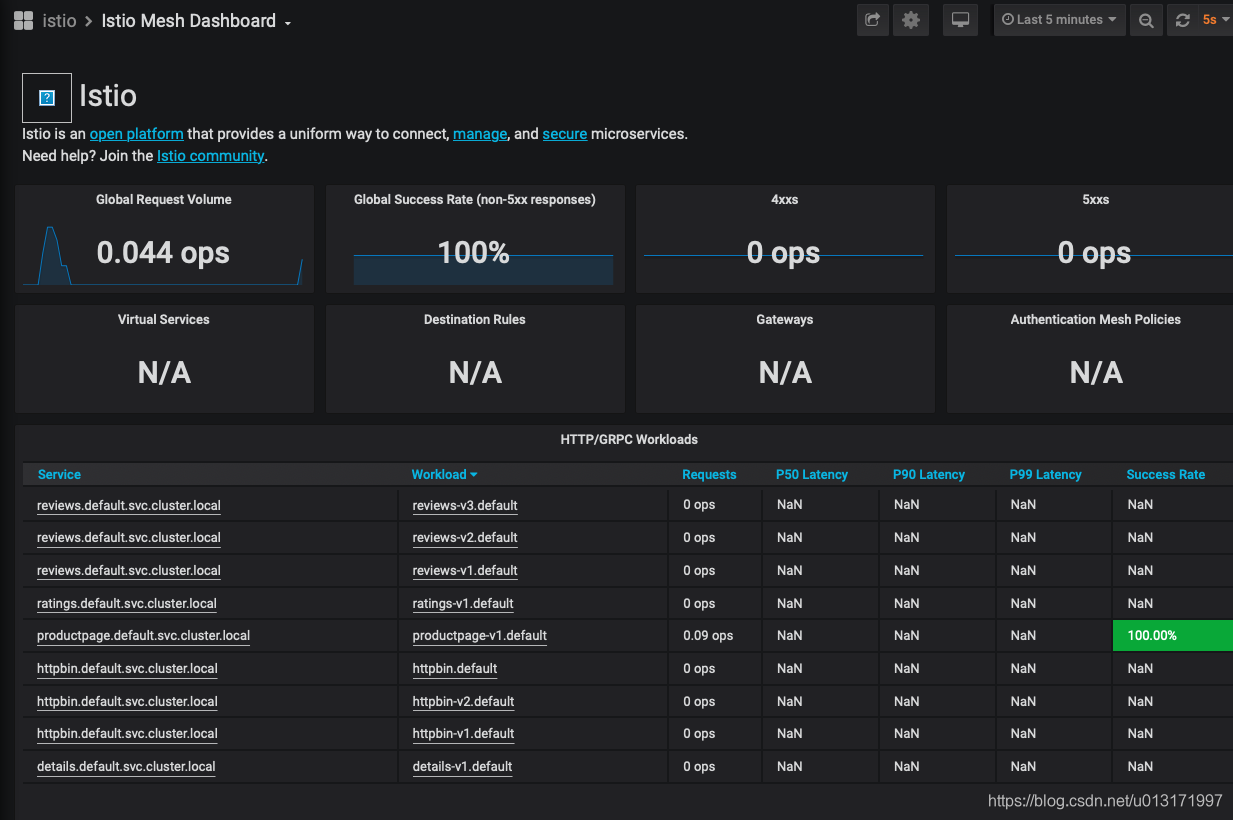Open the reviews-v1.default workload link

tap(465, 571)
